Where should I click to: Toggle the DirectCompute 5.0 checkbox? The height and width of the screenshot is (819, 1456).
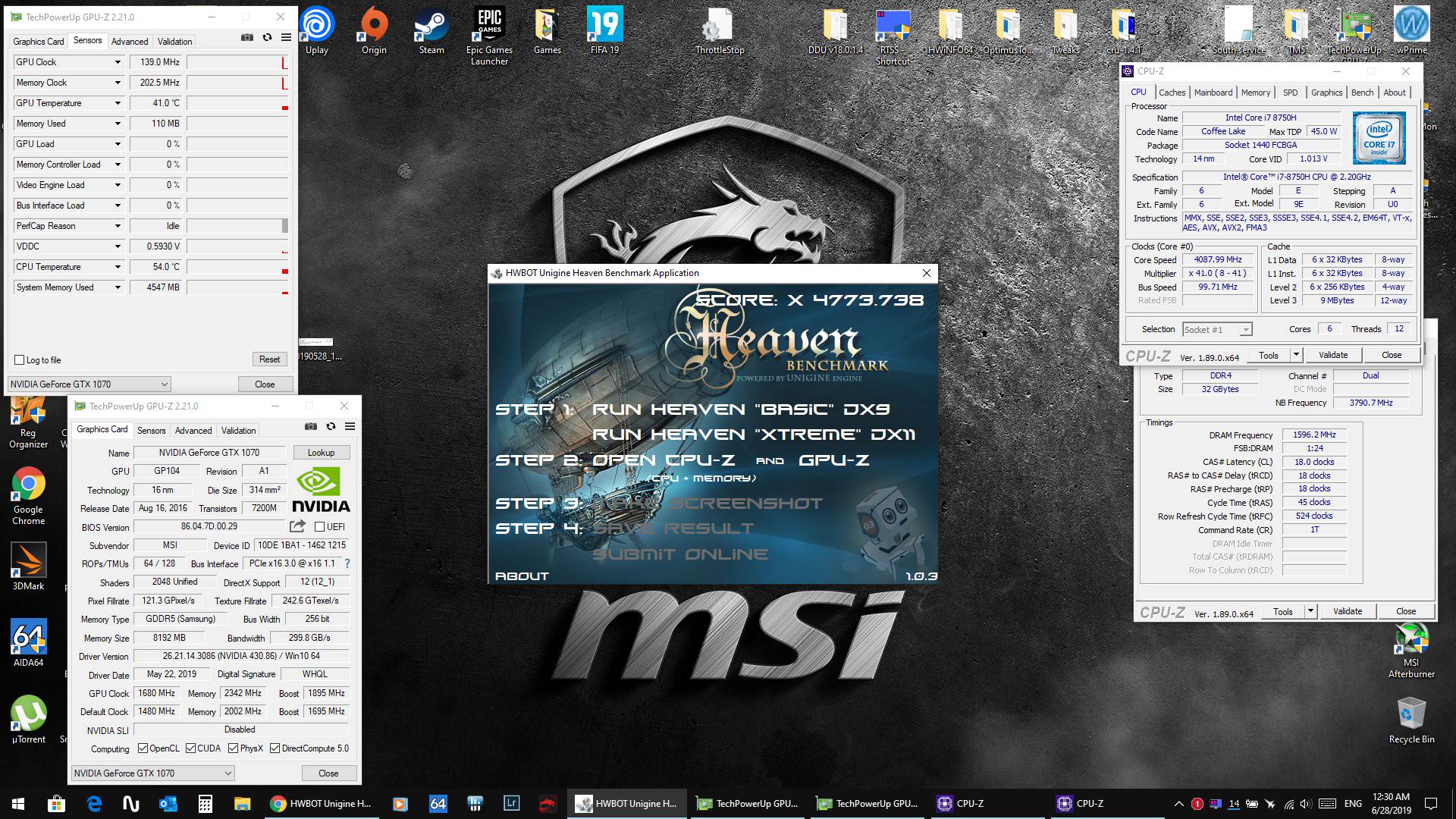pos(275,748)
